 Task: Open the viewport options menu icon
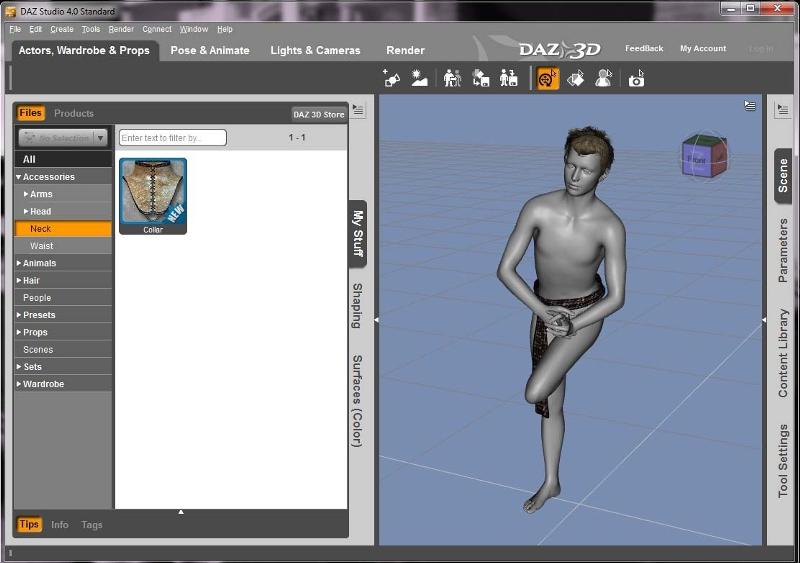749,106
